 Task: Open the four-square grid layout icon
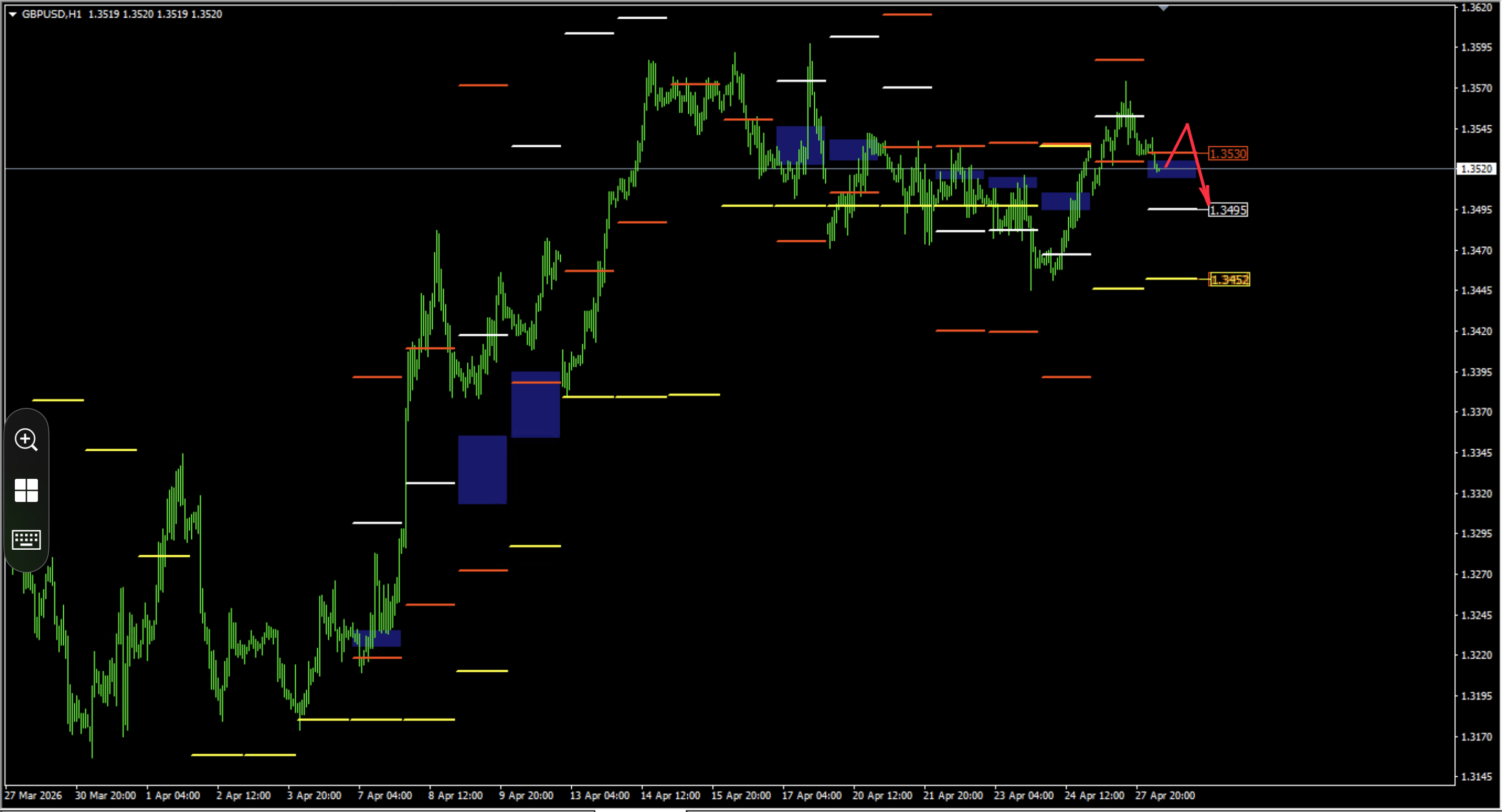(26, 490)
